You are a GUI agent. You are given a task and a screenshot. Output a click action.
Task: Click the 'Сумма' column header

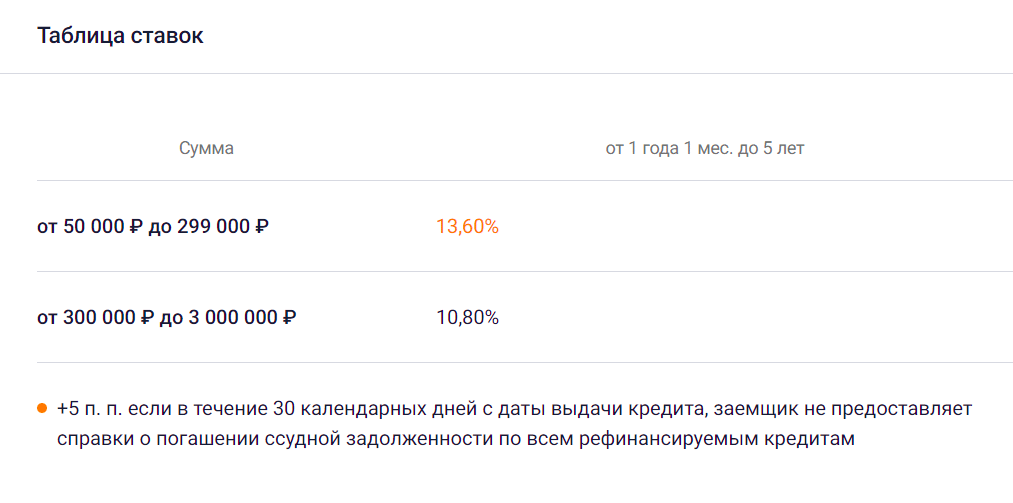(x=207, y=149)
